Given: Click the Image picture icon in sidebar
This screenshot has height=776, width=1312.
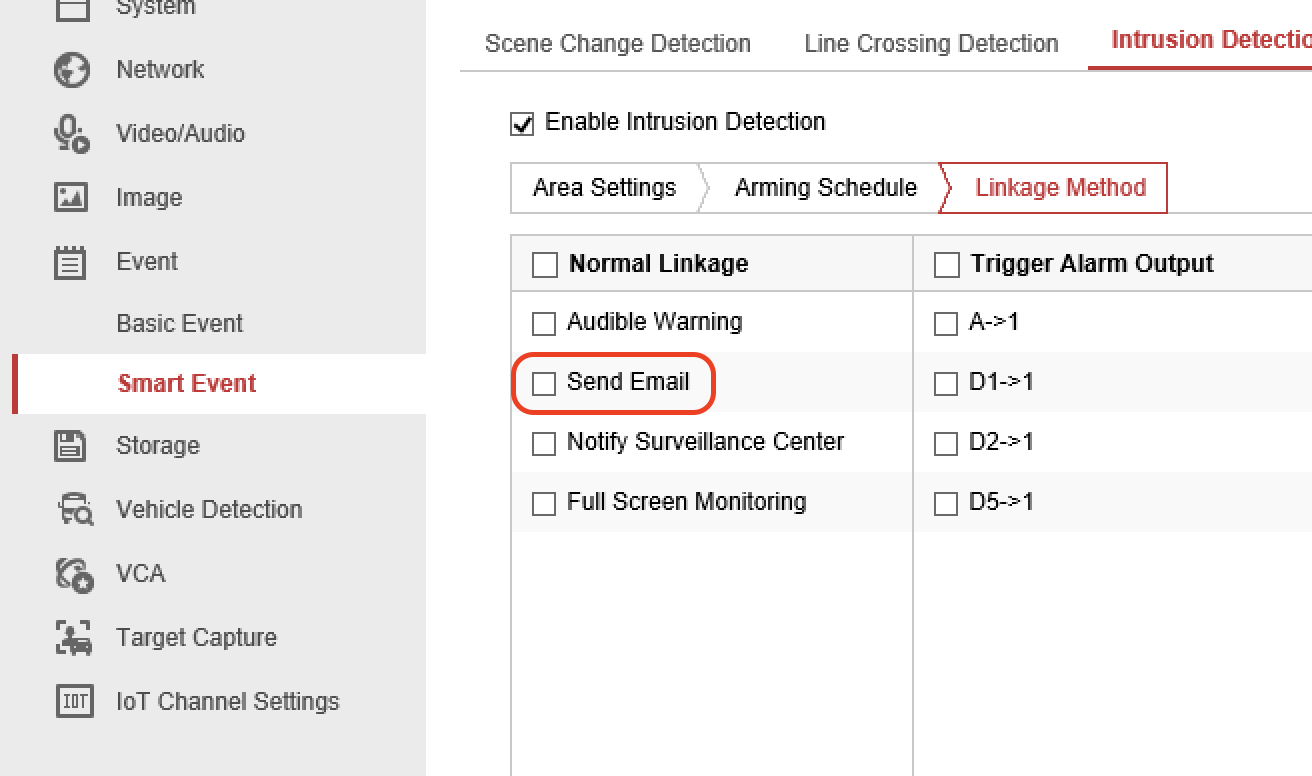Looking at the screenshot, I should pos(72,198).
